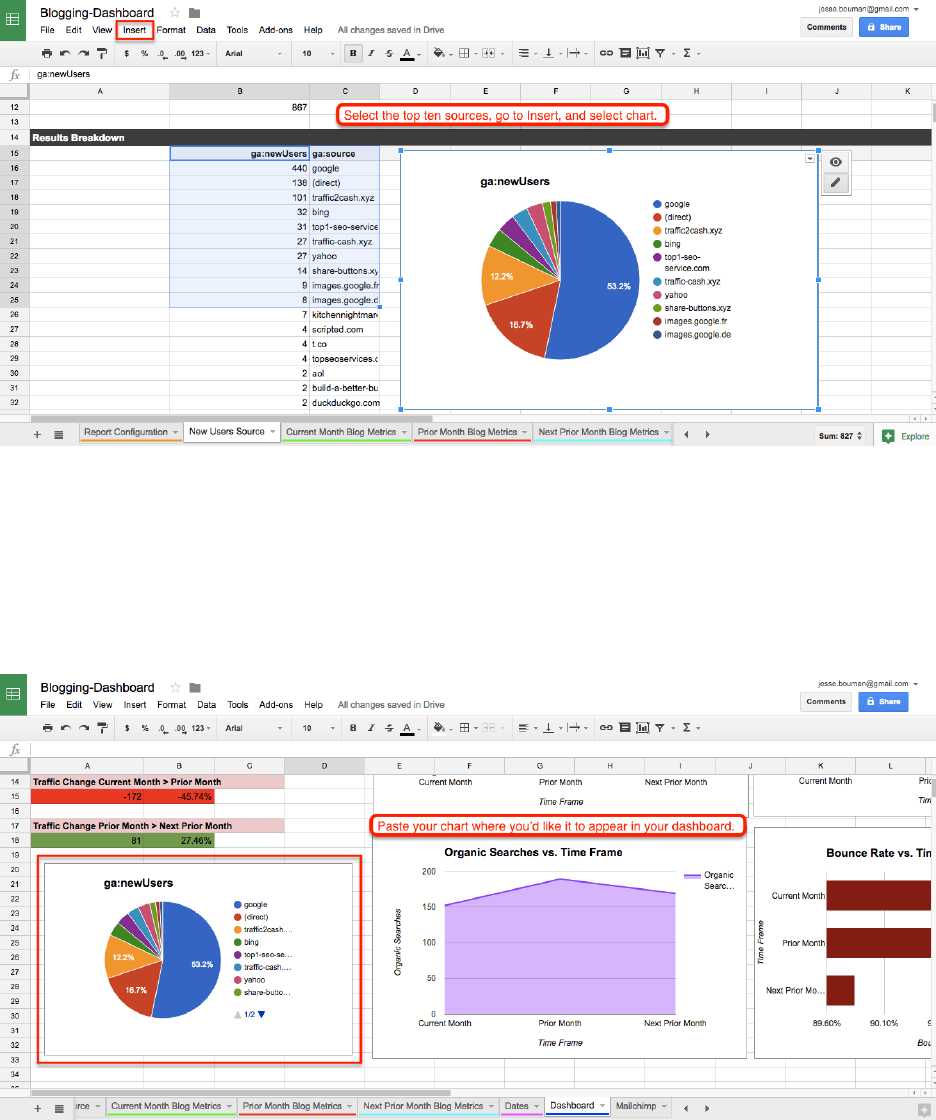Toggle Bold in the Dashboard window
The height and width of the screenshot is (1120, 936).
(x=353, y=728)
